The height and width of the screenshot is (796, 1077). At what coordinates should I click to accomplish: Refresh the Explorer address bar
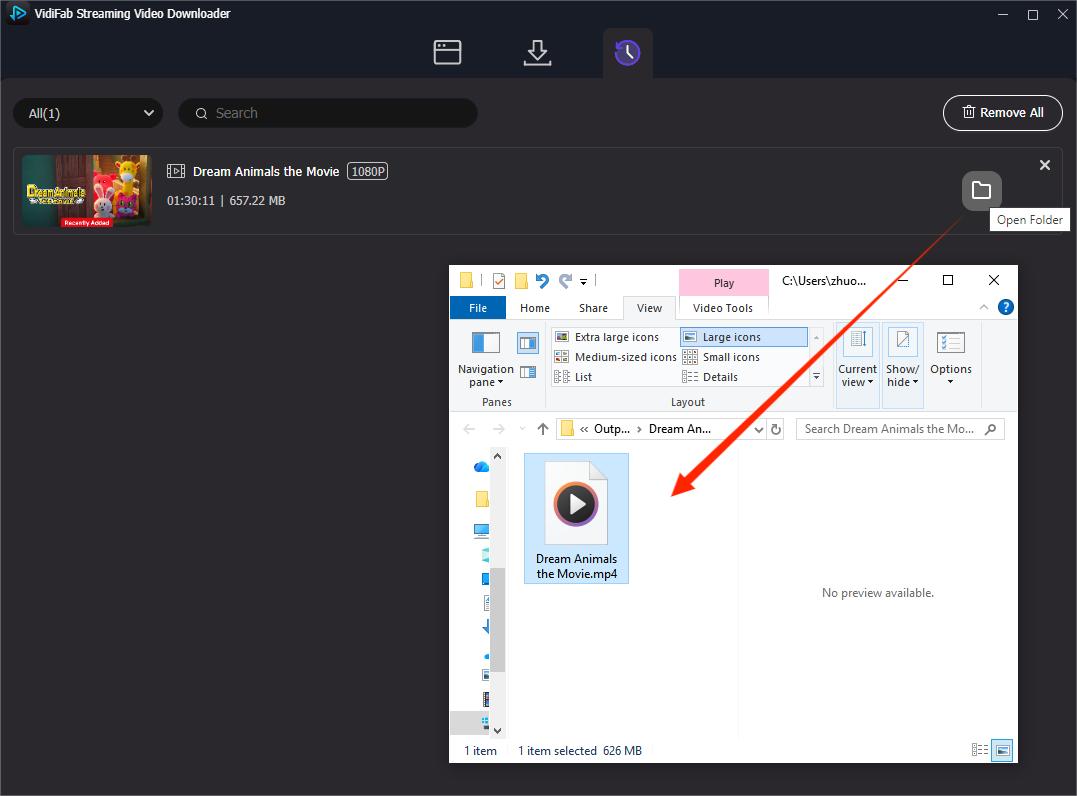click(x=775, y=429)
